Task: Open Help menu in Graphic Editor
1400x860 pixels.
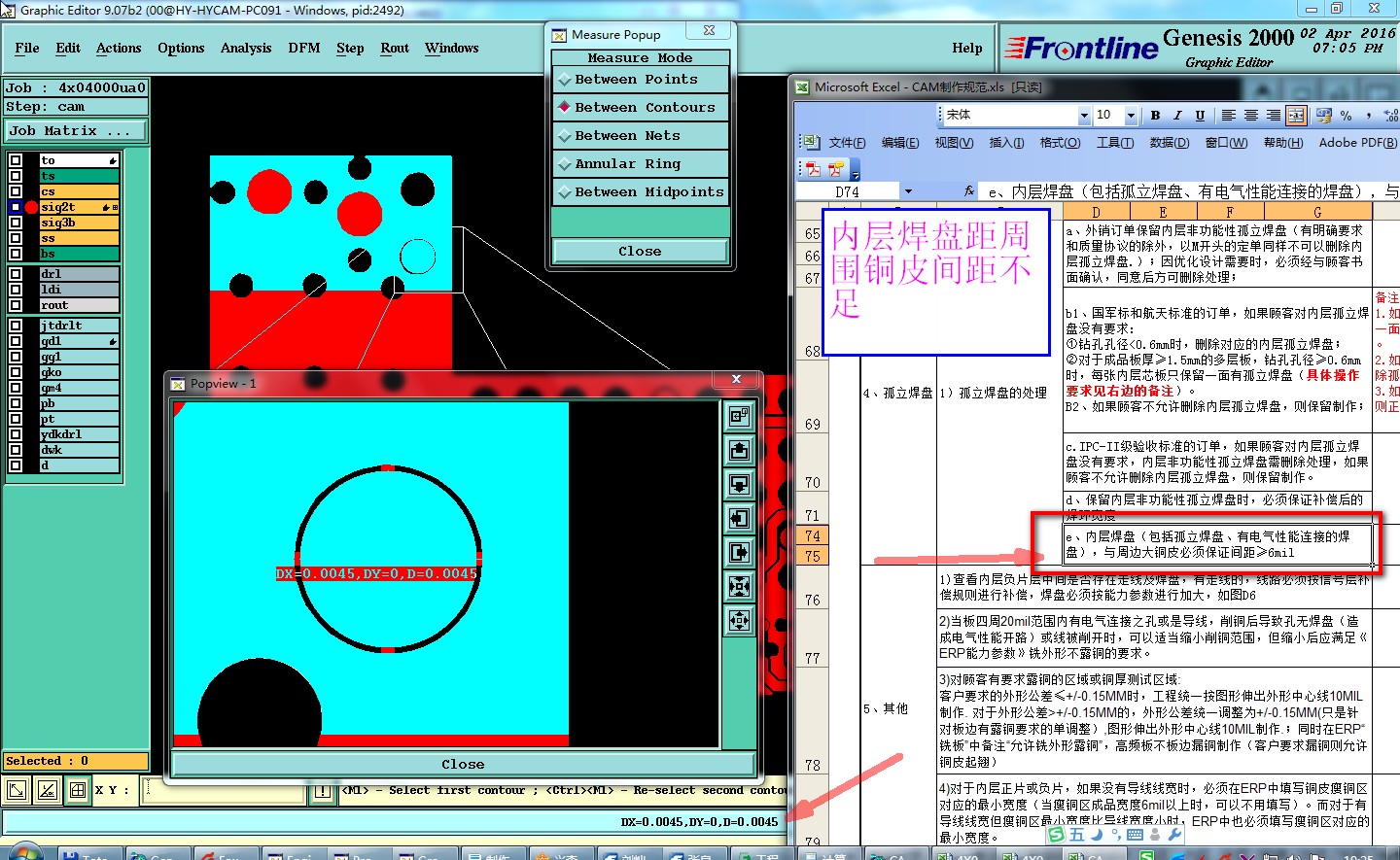Action: (x=966, y=49)
